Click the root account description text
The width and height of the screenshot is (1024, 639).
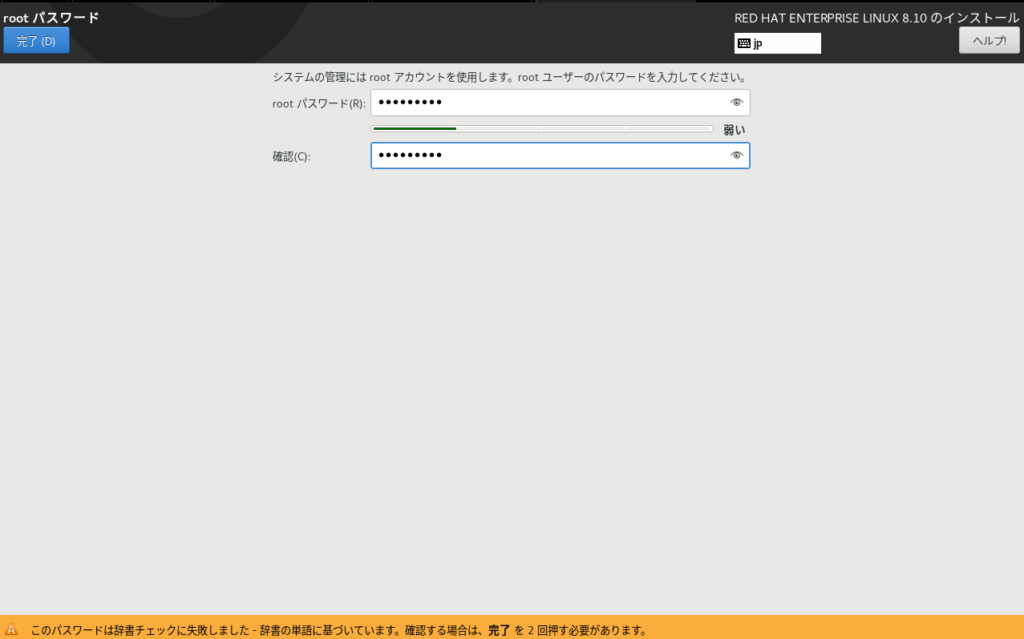pyautogui.click(x=510, y=77)
